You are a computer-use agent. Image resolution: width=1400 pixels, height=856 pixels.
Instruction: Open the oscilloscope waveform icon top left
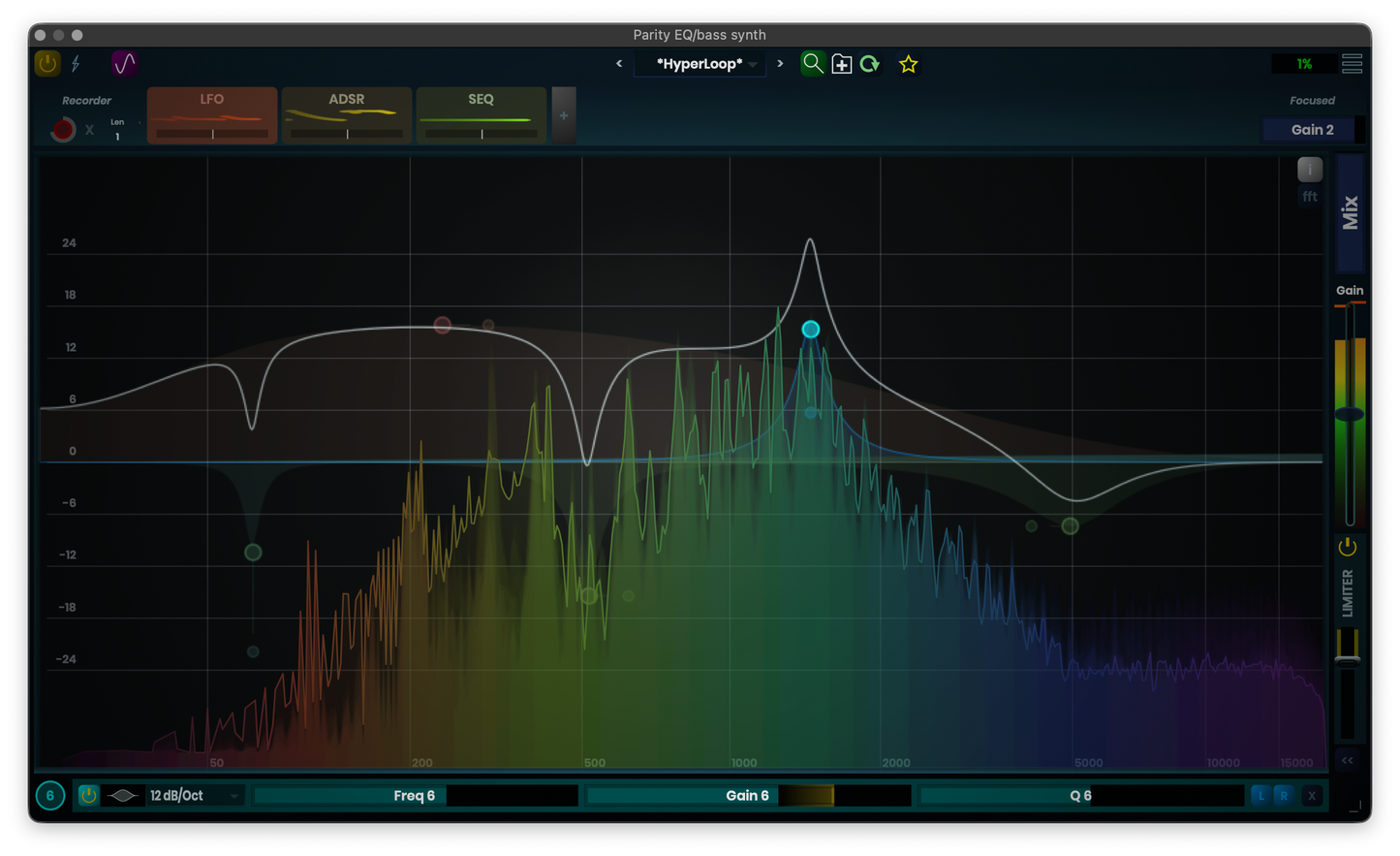124,63
